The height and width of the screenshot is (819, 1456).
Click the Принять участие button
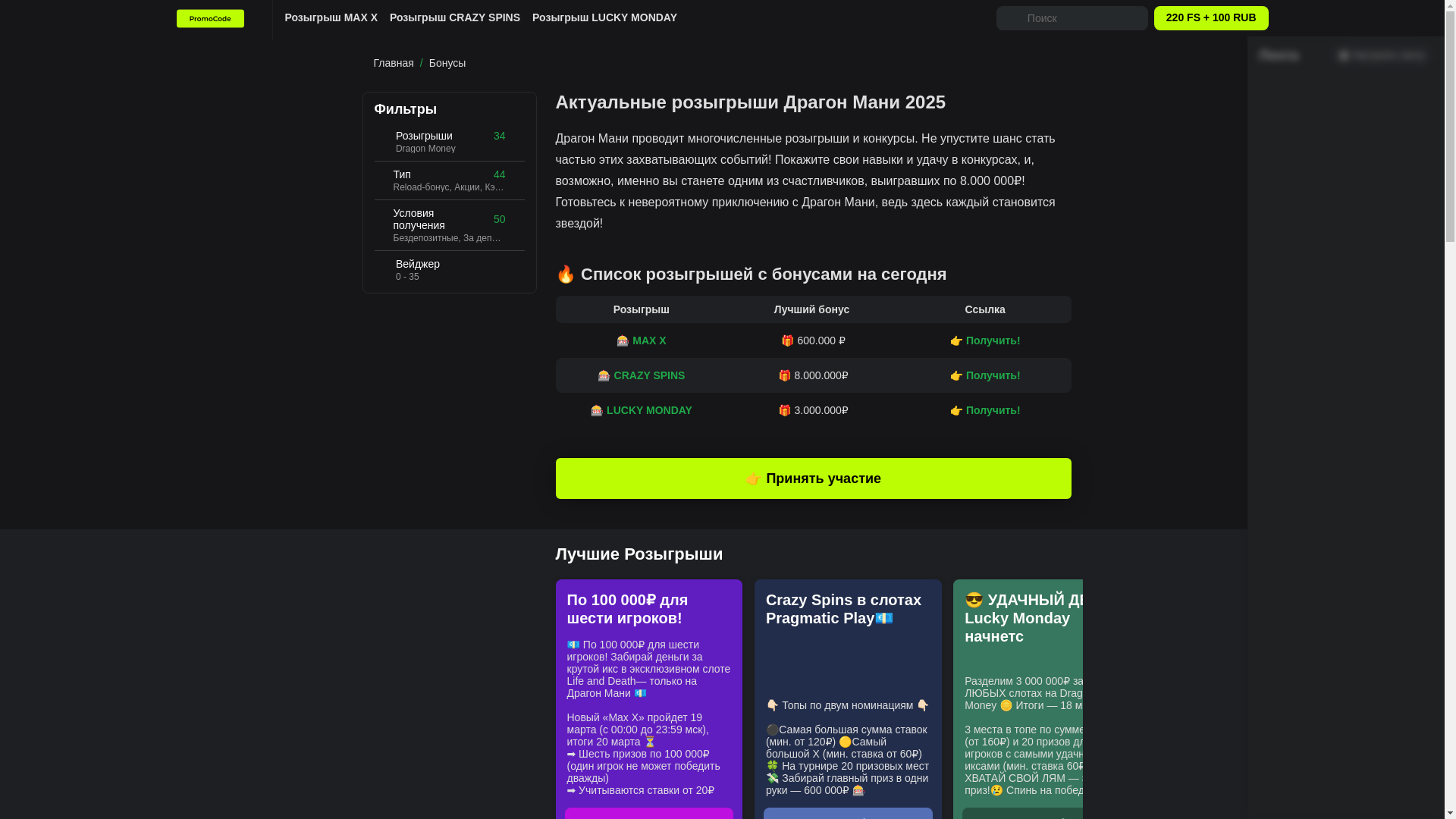point(813,479)
